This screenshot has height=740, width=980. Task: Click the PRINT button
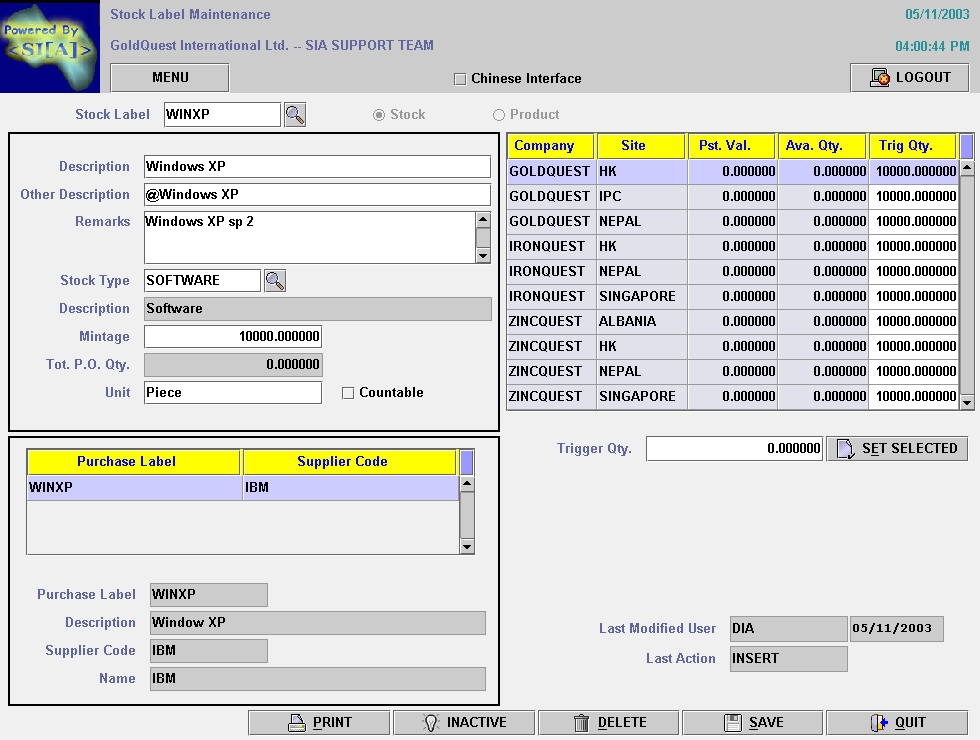[x=319, y=722]
